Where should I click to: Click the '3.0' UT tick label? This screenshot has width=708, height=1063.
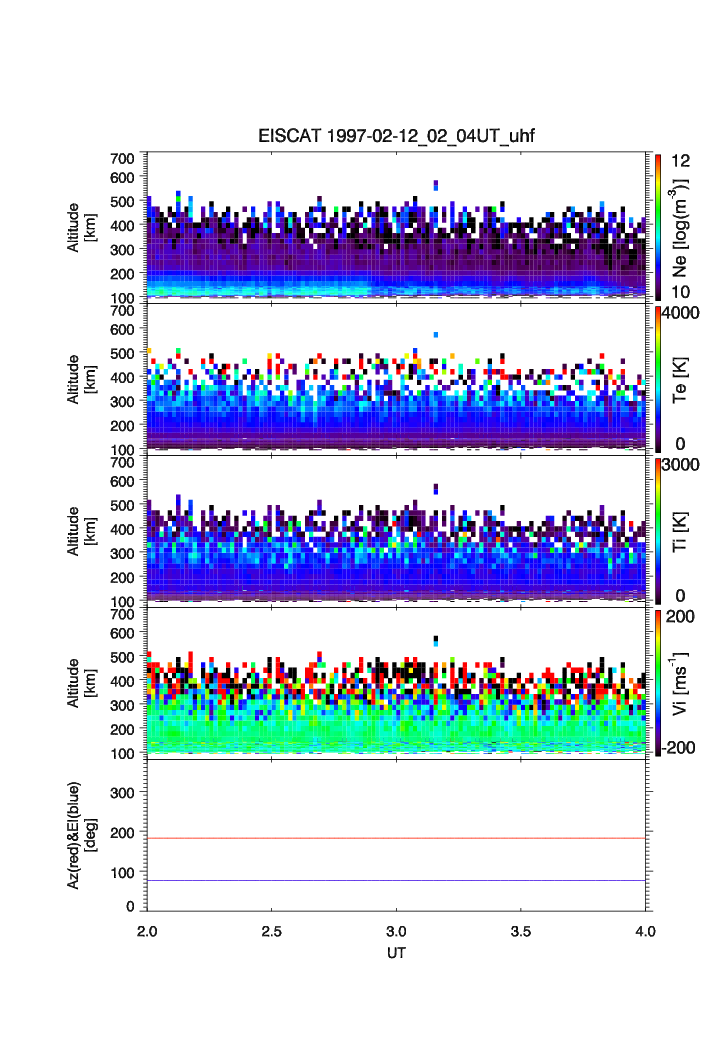[x=396, y=931]
